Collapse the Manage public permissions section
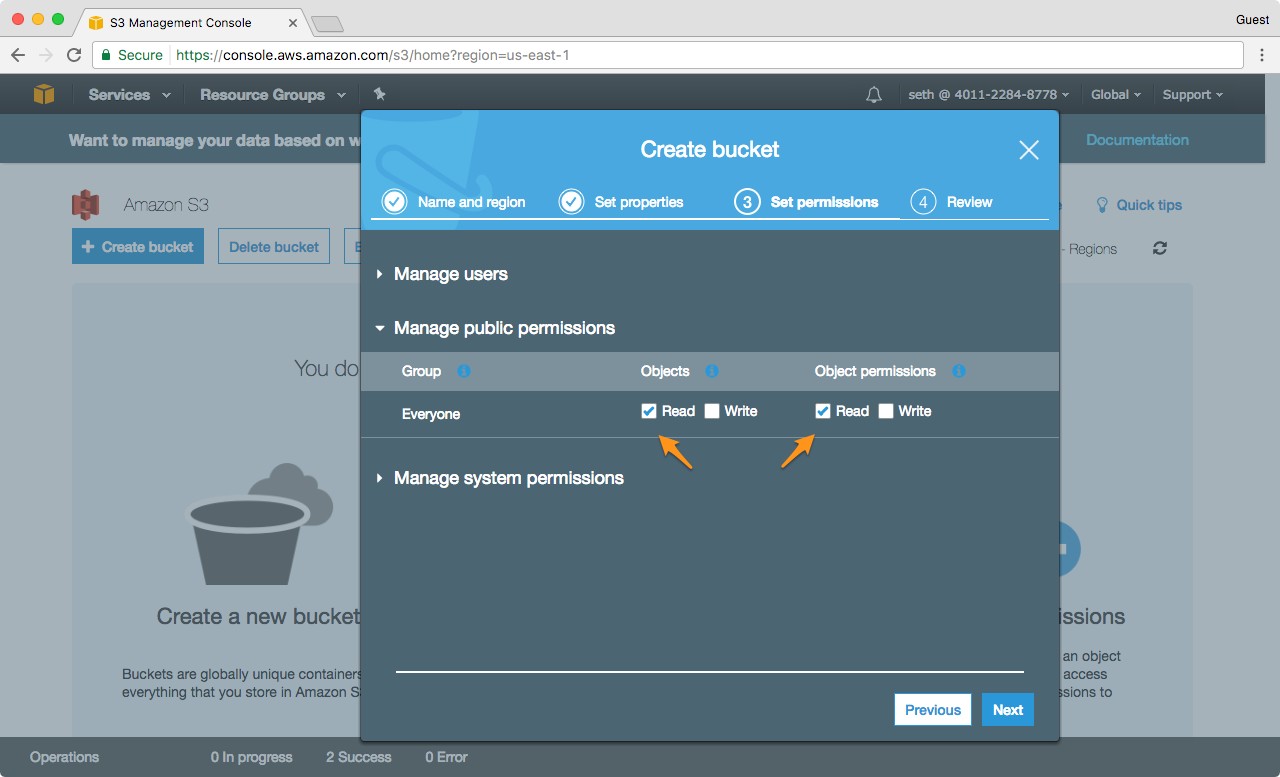Viewport: 1280px width, 777px height. 503,328
